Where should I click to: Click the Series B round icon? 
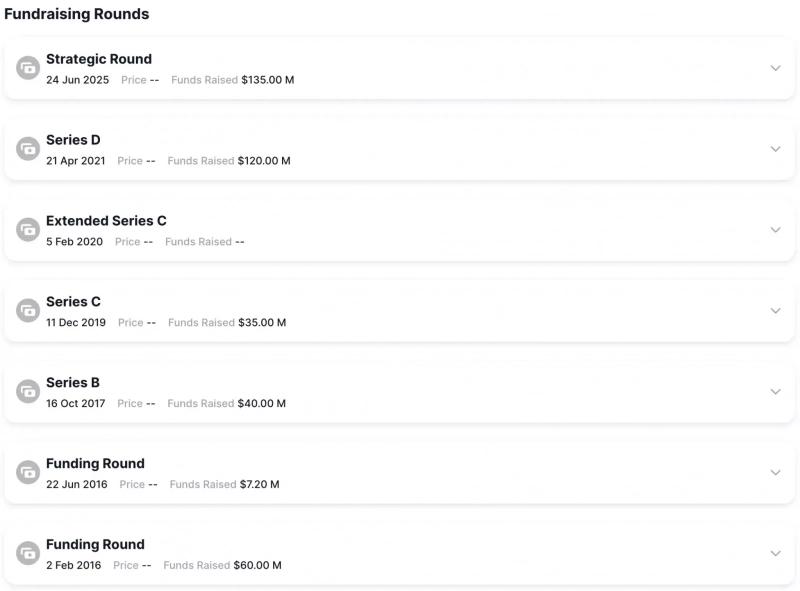pos(28,391)
